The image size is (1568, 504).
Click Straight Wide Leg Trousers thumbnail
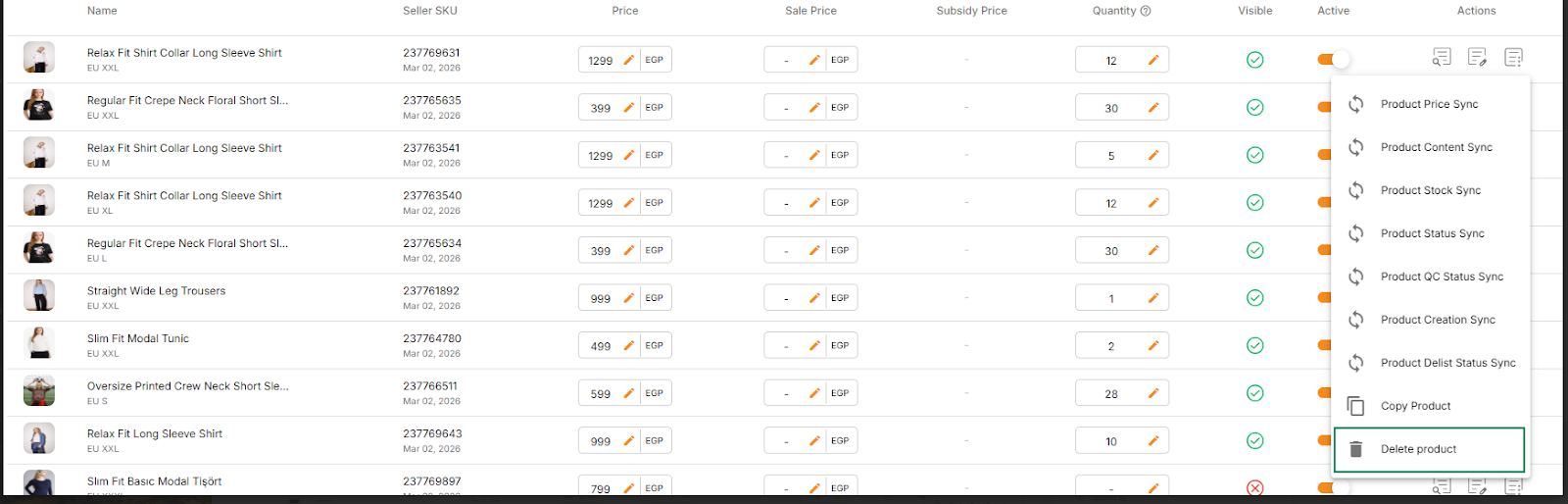pyautogui.click(x=39, y=296)
